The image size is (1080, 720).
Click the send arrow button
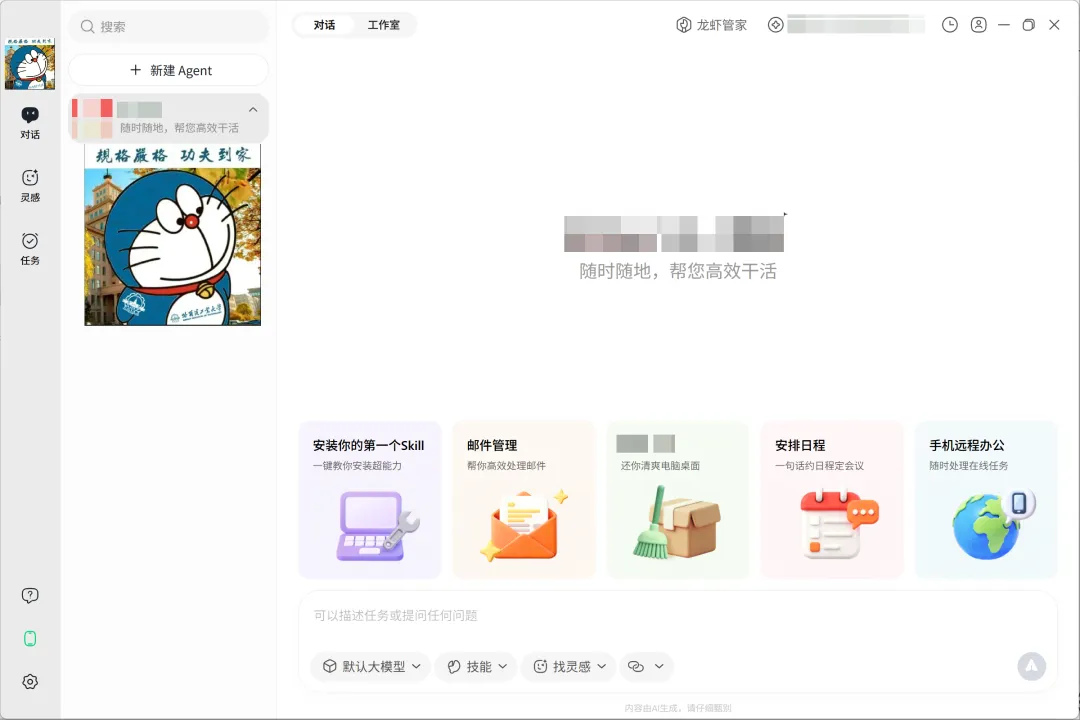1031,666
